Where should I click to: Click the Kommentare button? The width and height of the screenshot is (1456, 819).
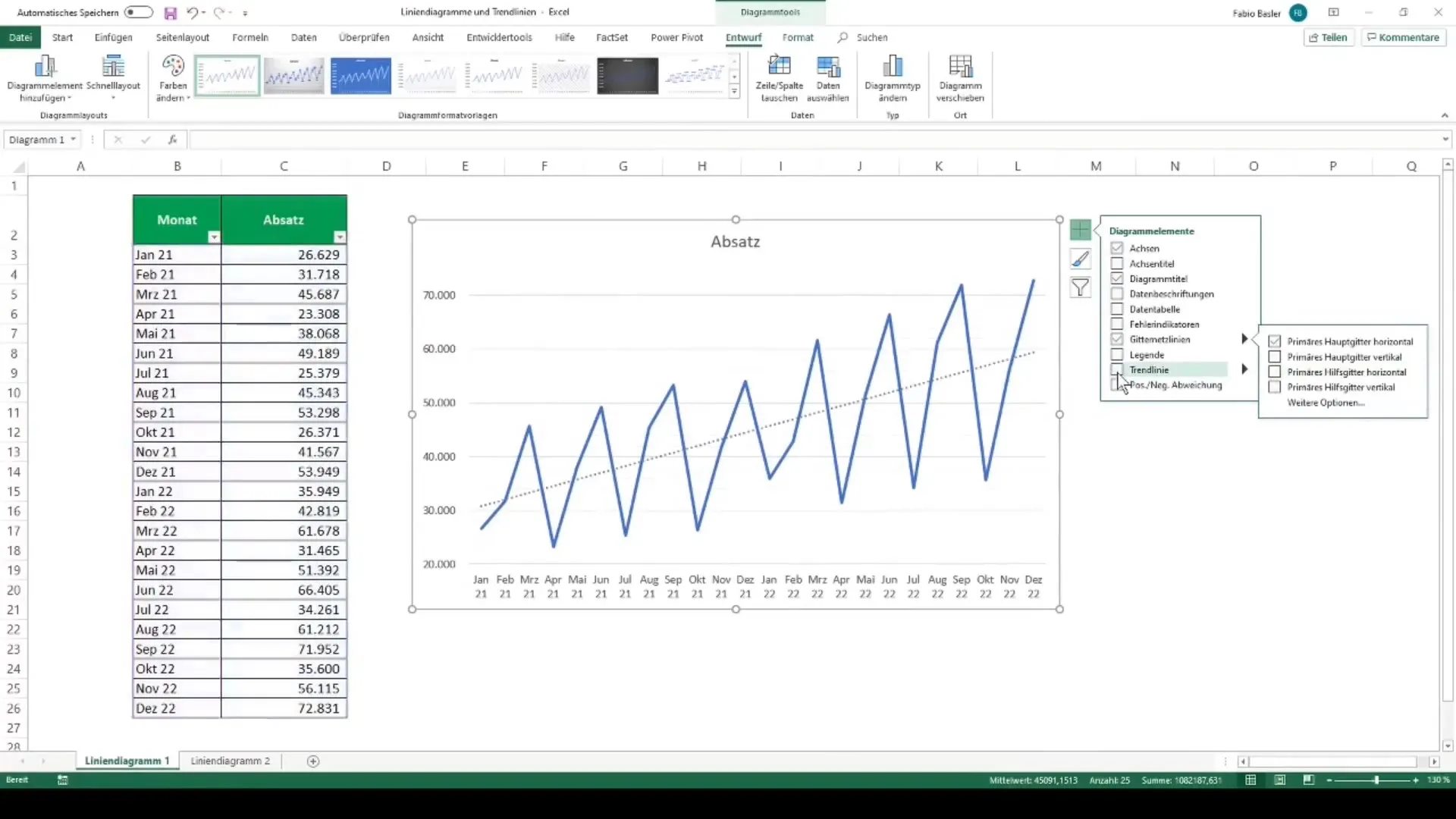tap(1403, 37)
